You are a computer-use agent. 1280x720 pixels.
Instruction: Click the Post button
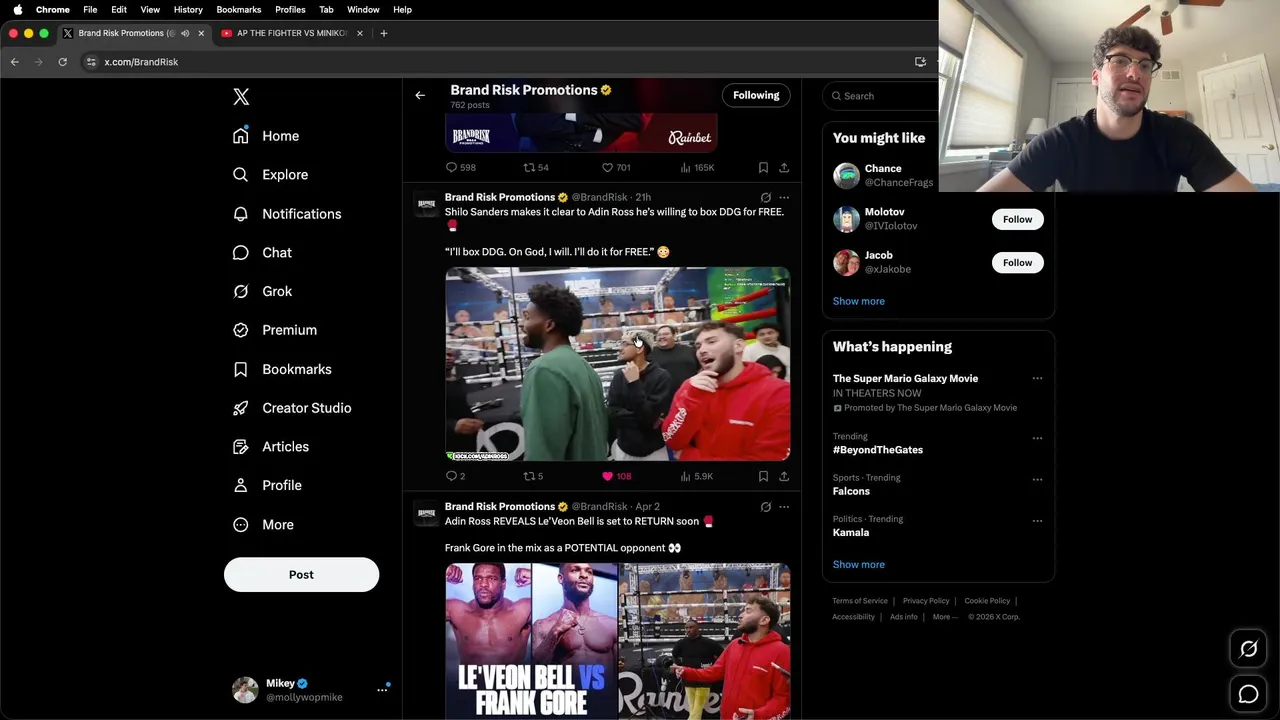click(301, 575)
